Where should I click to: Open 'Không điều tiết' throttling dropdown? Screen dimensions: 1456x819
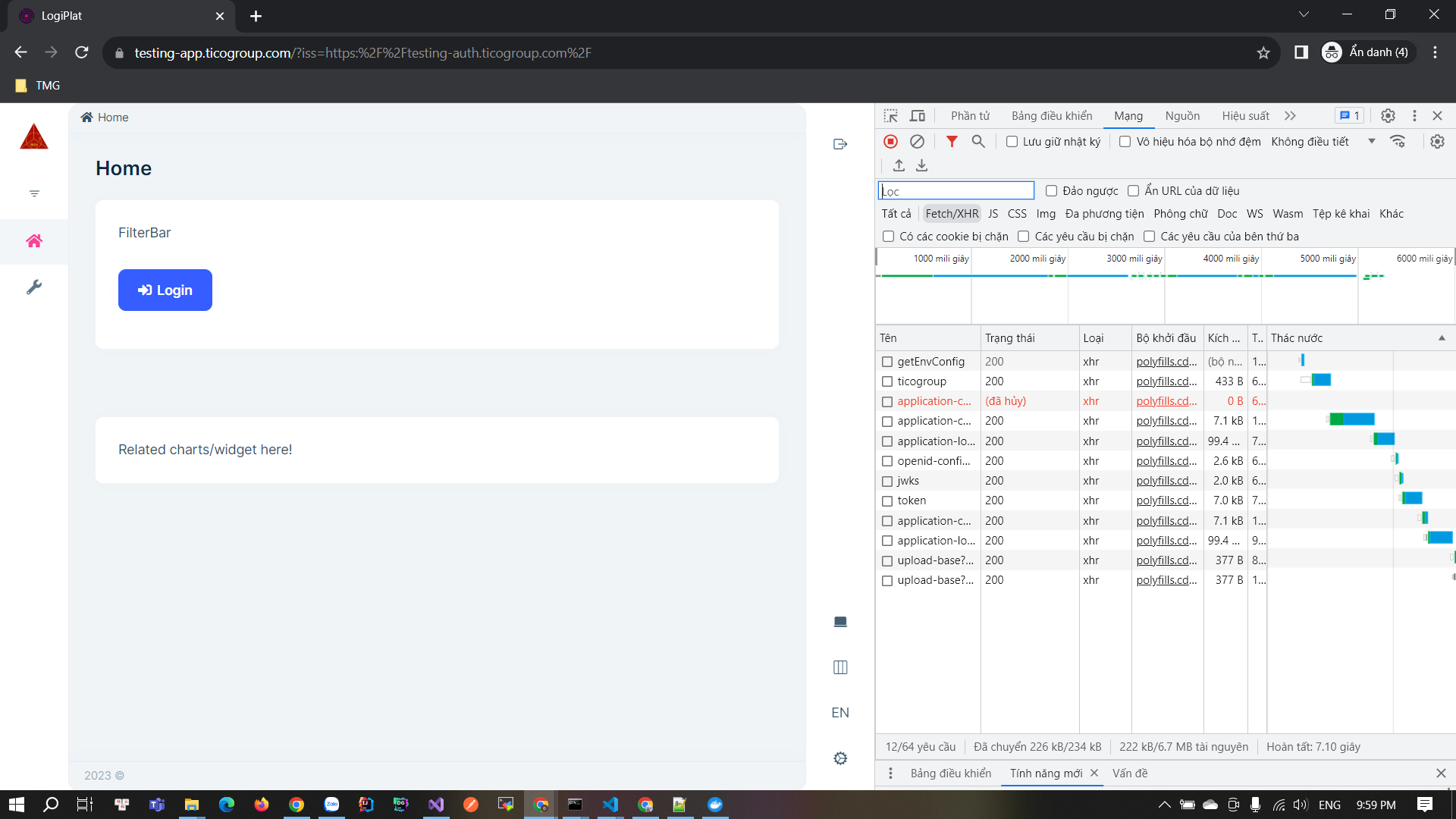click(1323, 142)
